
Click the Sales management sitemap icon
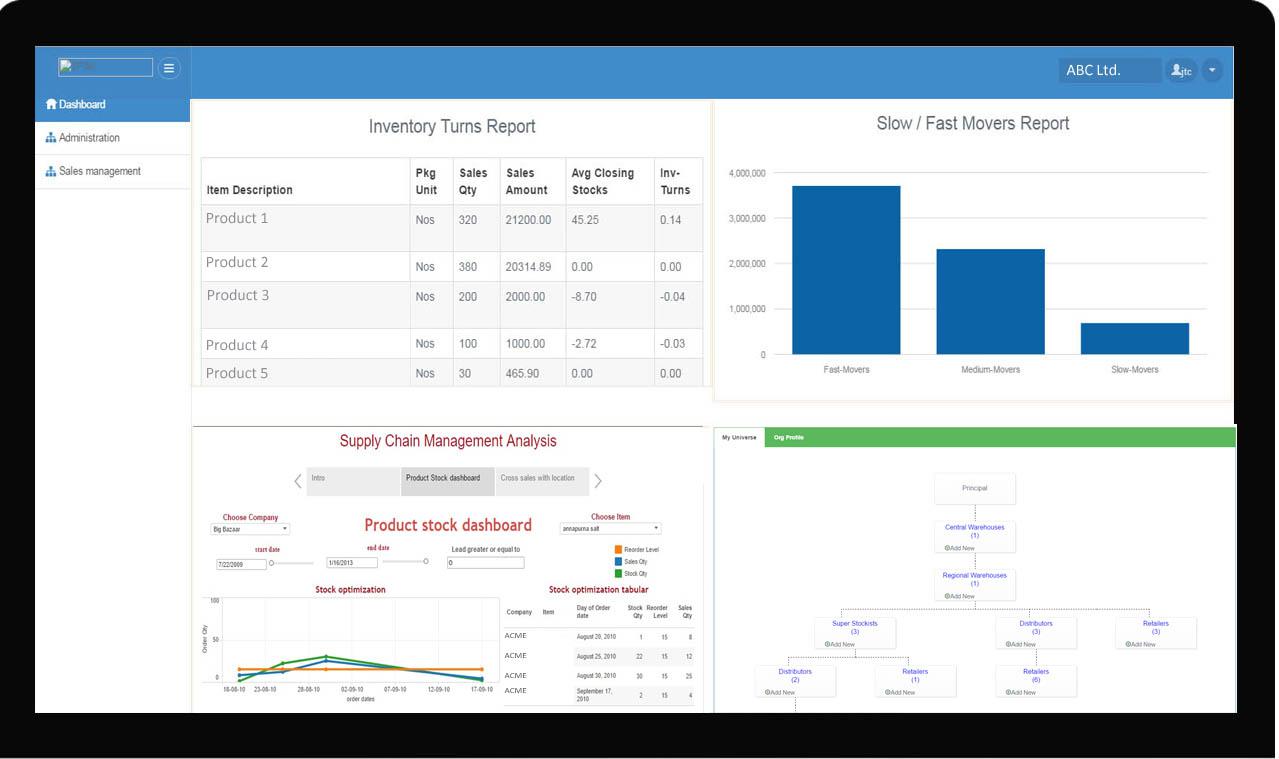tap(51, 171)
